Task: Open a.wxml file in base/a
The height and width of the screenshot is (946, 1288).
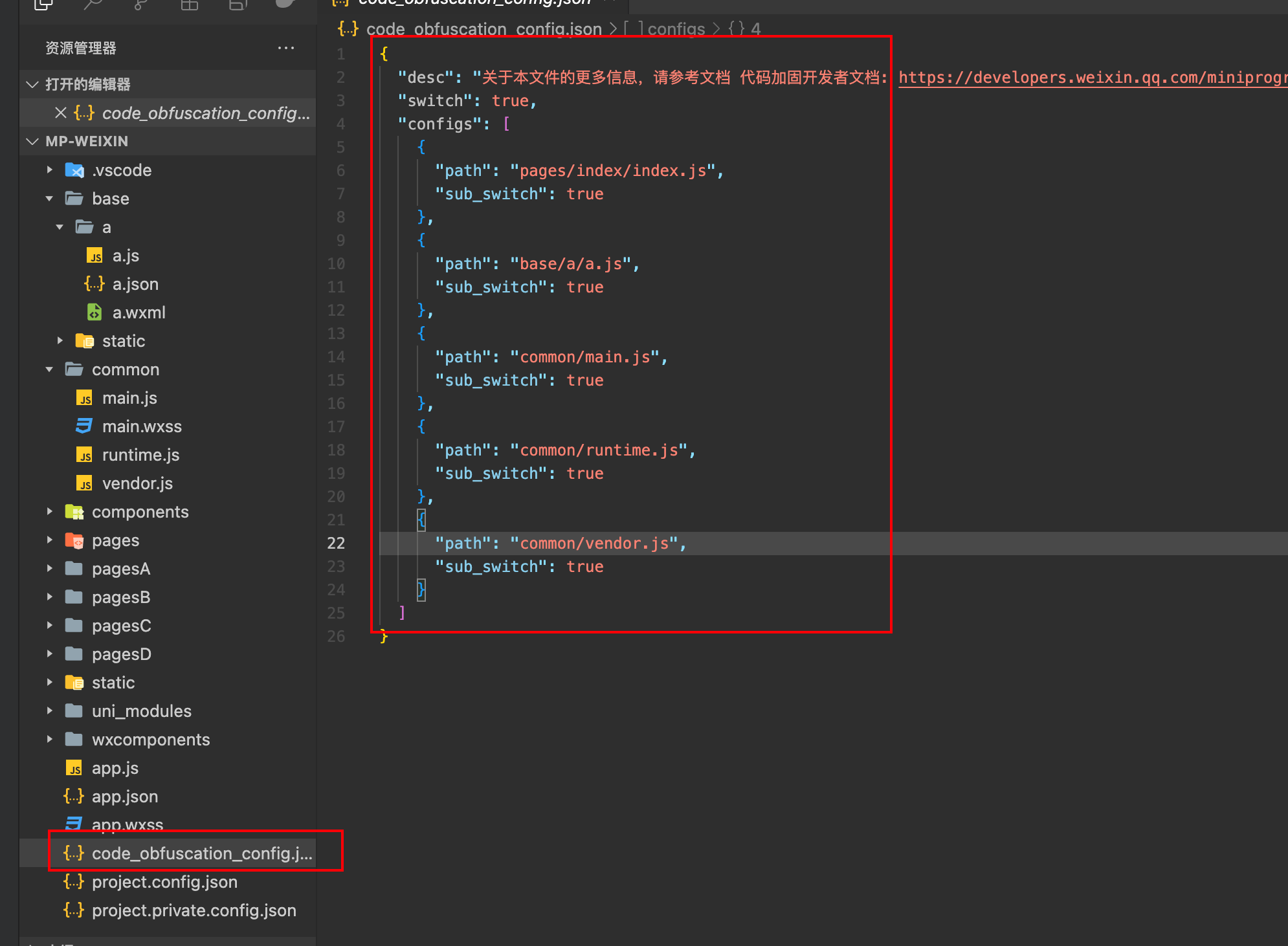Action: point(139,313)
